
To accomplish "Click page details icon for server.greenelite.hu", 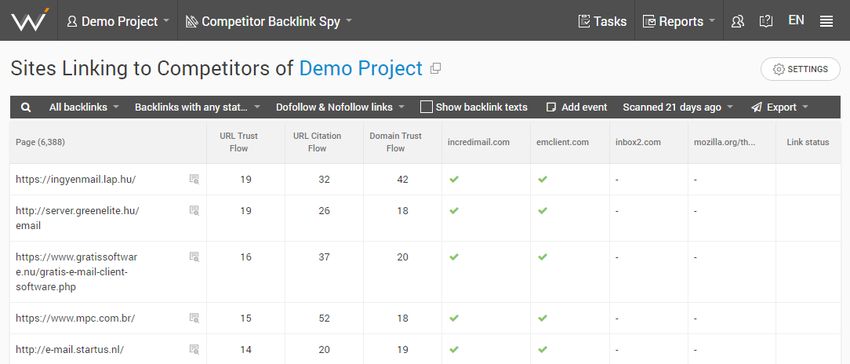I will click(x=194, y=210).
